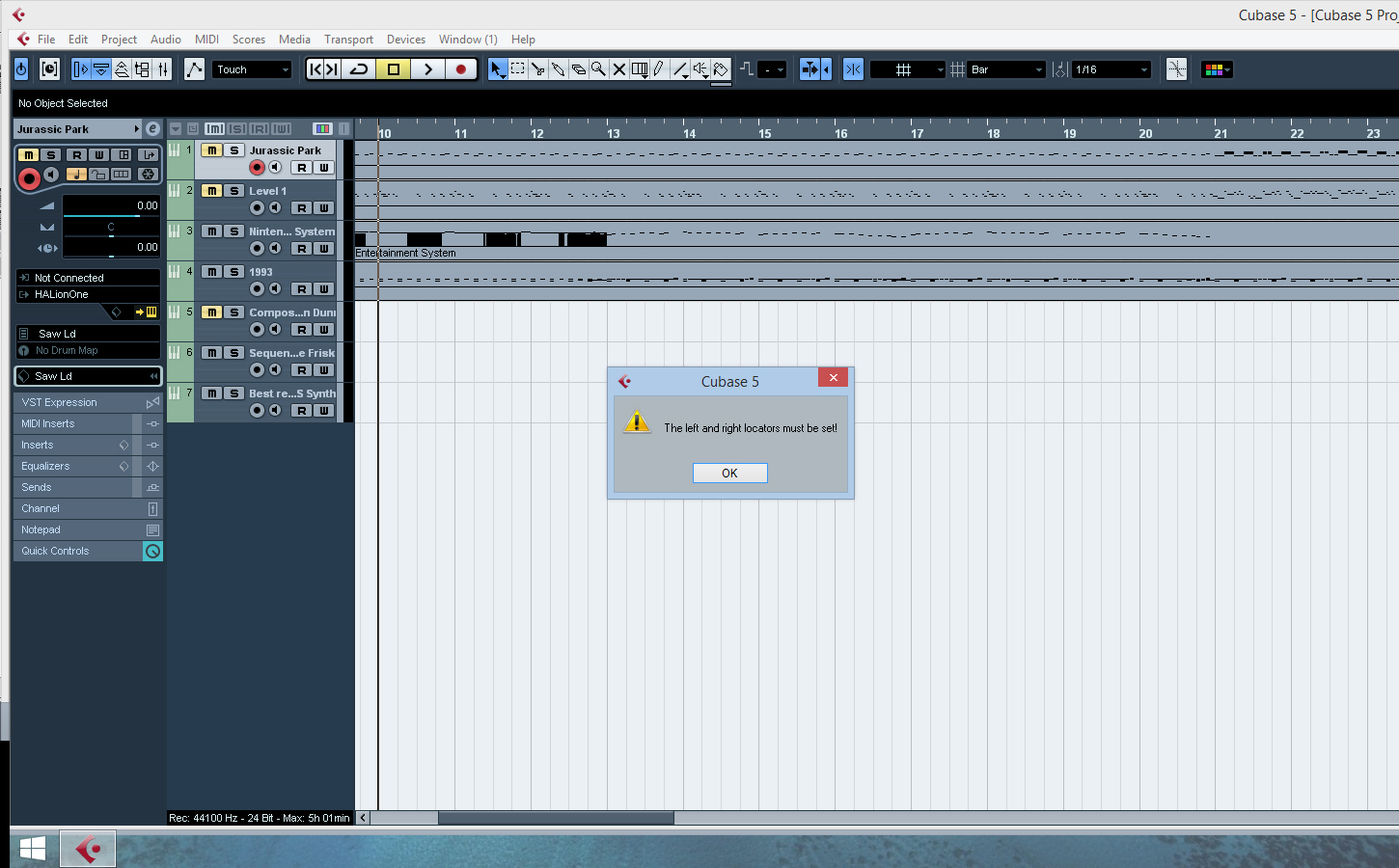Select the Erase tool
1399x868 pixels.
point(579,69)
